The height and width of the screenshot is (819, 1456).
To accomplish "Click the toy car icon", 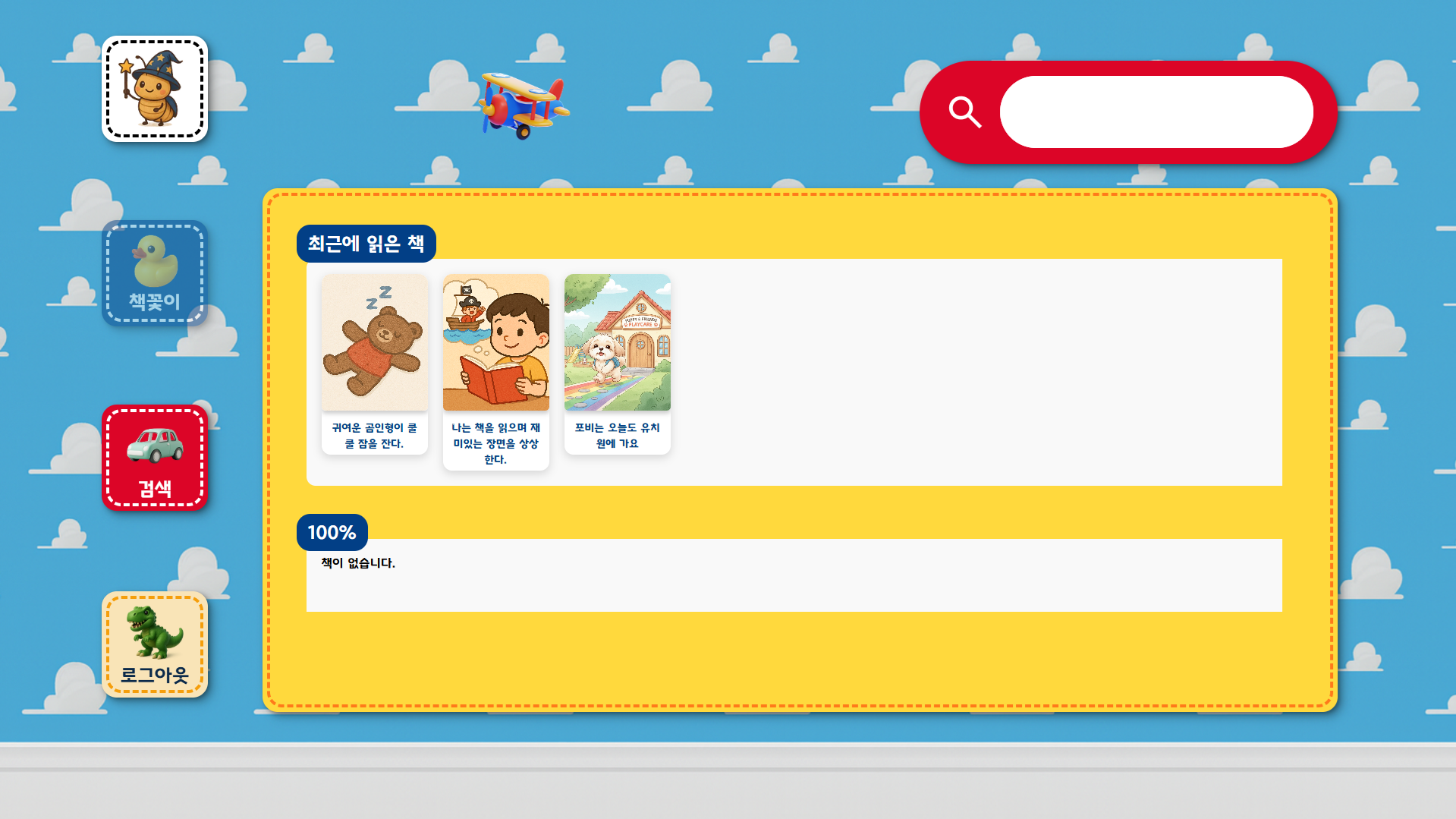I will coord(155,446).
